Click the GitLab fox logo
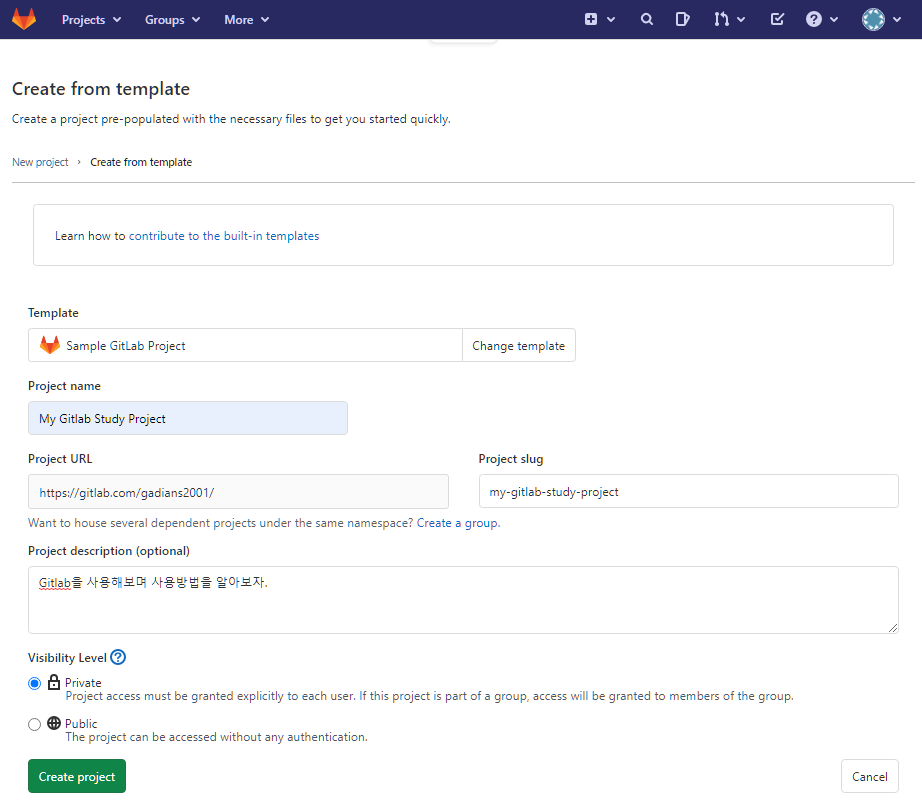The height and width of the screenshot is (810, 922). coord(24,19)
